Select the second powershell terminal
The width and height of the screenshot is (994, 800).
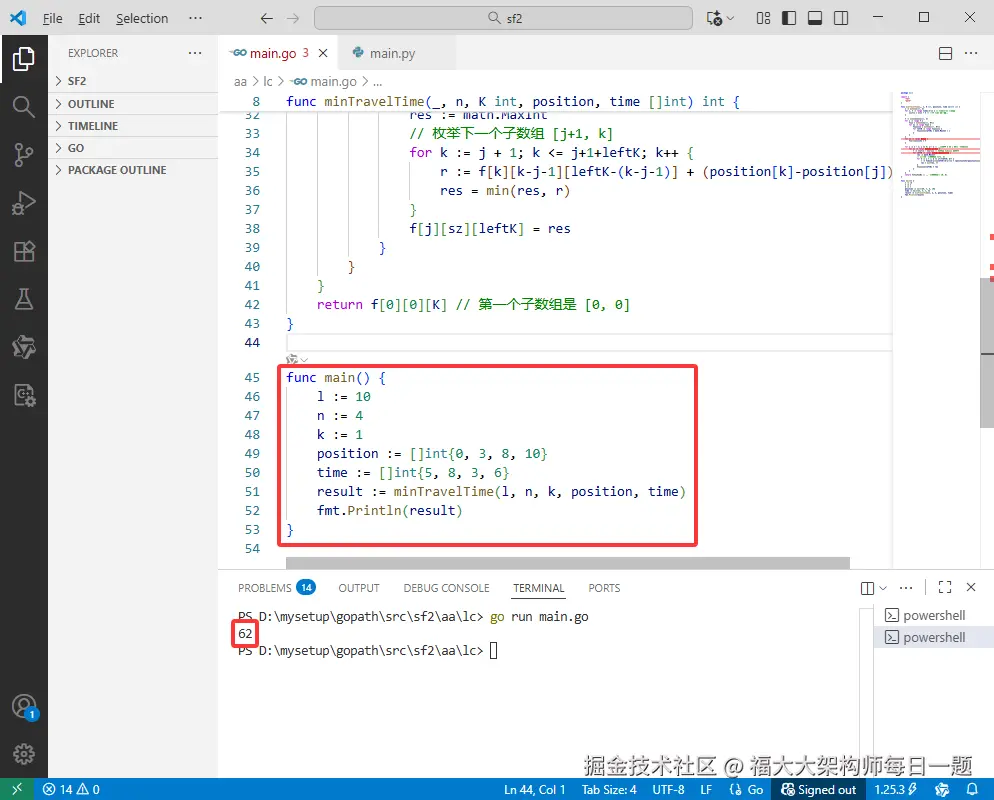[933, 637]
